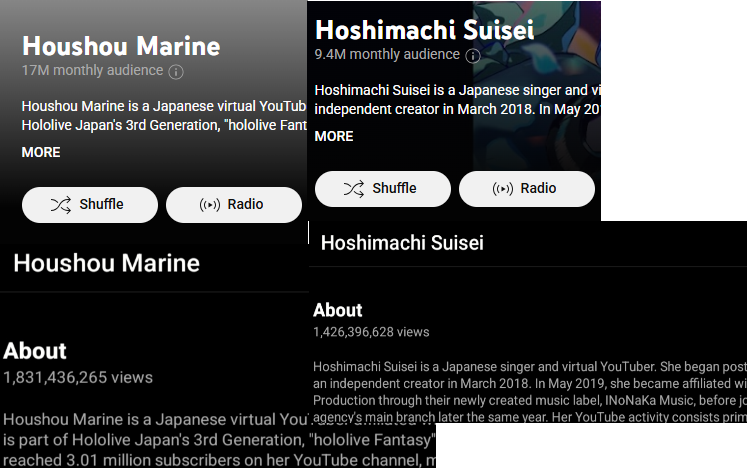Click About heading above 1,831,436,265 views
The height and width of the screenshot is (468, 747).
pos(35,351)
